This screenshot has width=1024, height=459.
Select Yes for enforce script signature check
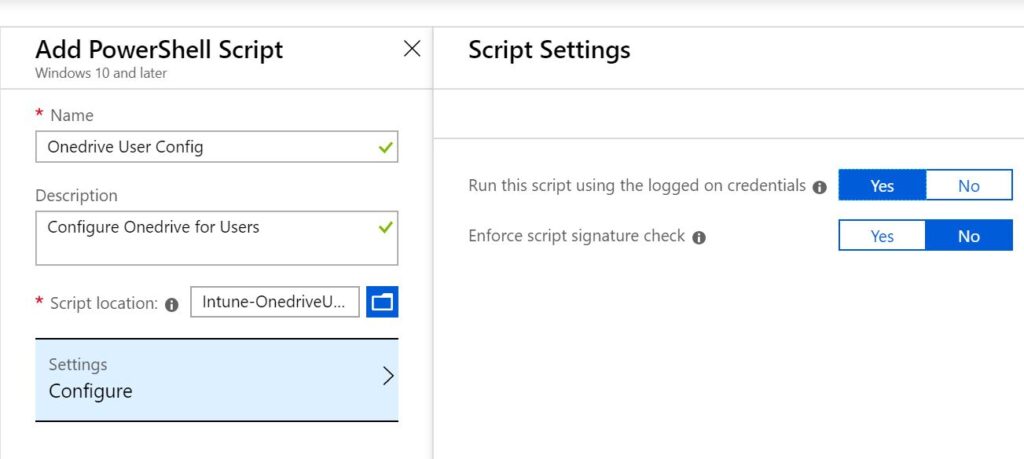tap(882, 235)
